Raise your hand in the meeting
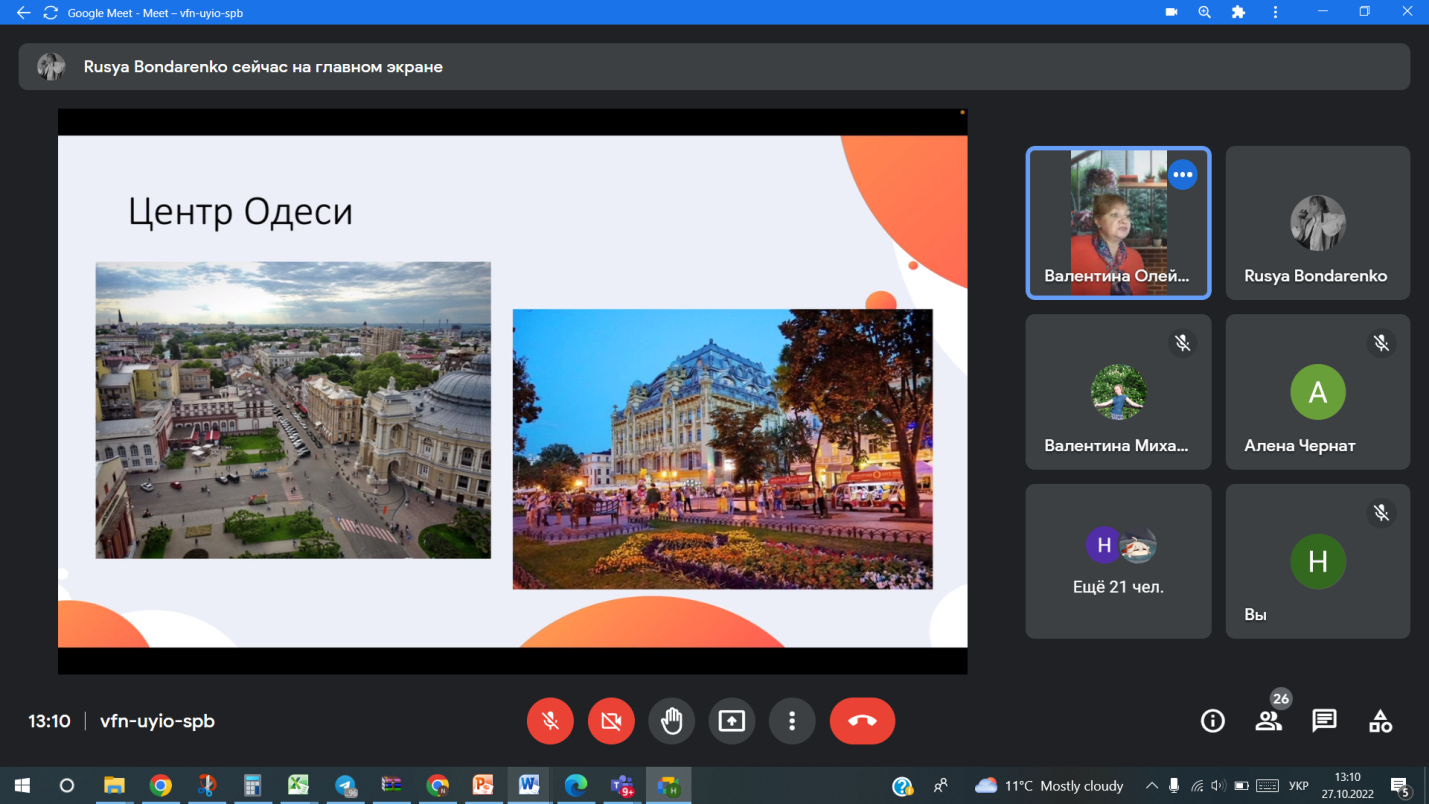This screenshot has width=1429, height=804. click(671, 721)
